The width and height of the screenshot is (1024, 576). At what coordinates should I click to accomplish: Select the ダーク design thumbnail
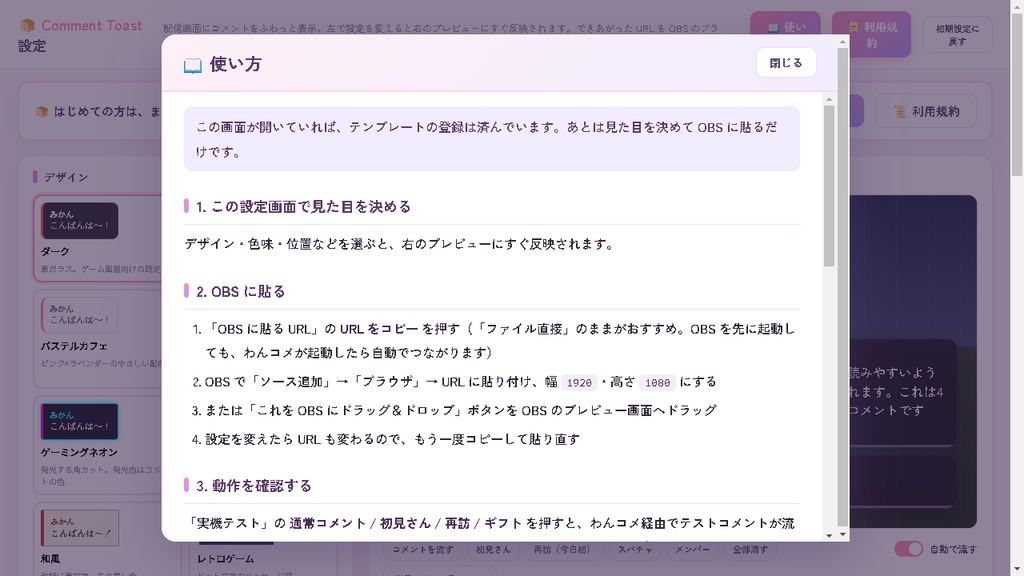point(80,220)
